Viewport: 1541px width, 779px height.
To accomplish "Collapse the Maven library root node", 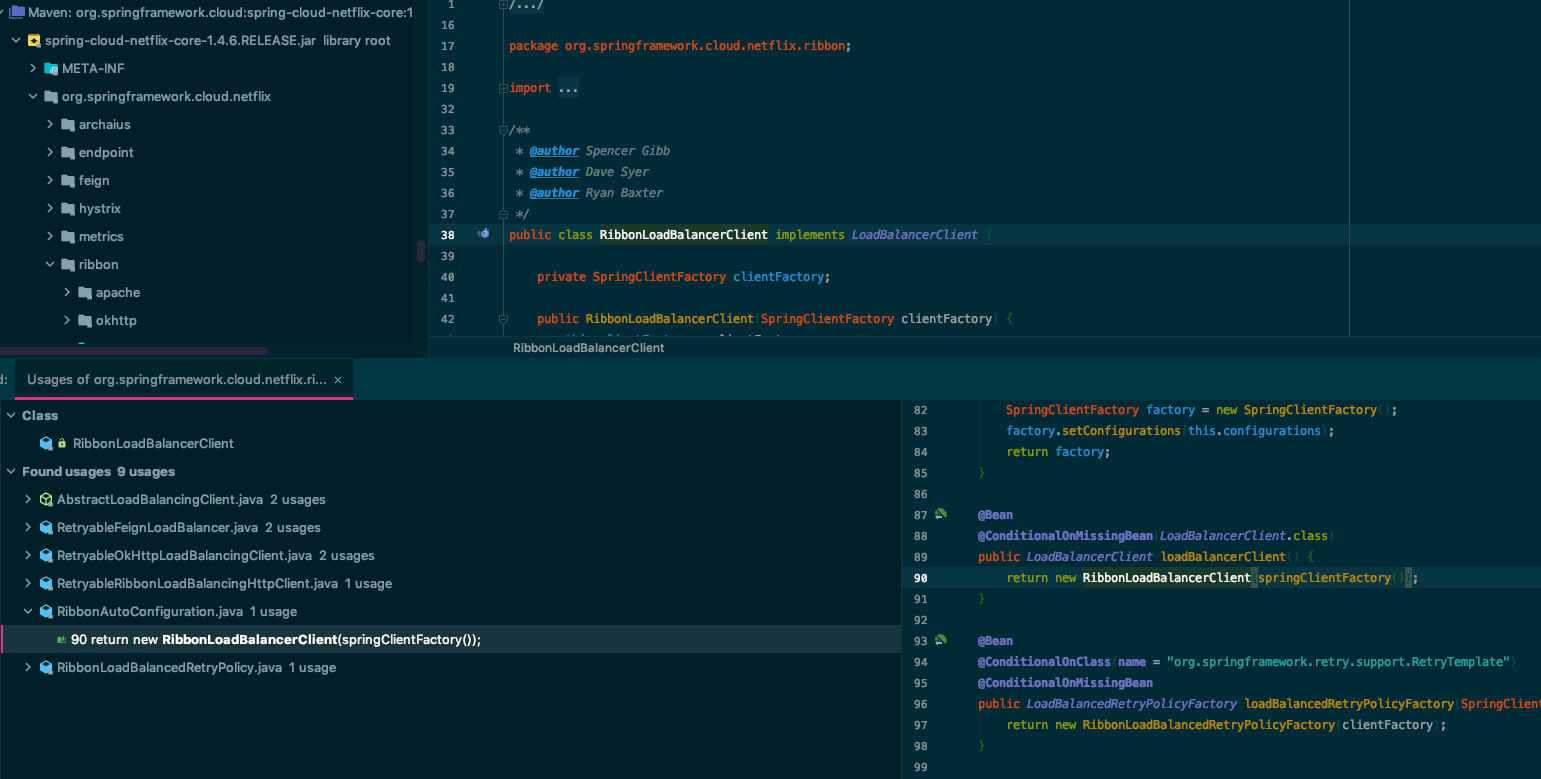I will [2, 12].
